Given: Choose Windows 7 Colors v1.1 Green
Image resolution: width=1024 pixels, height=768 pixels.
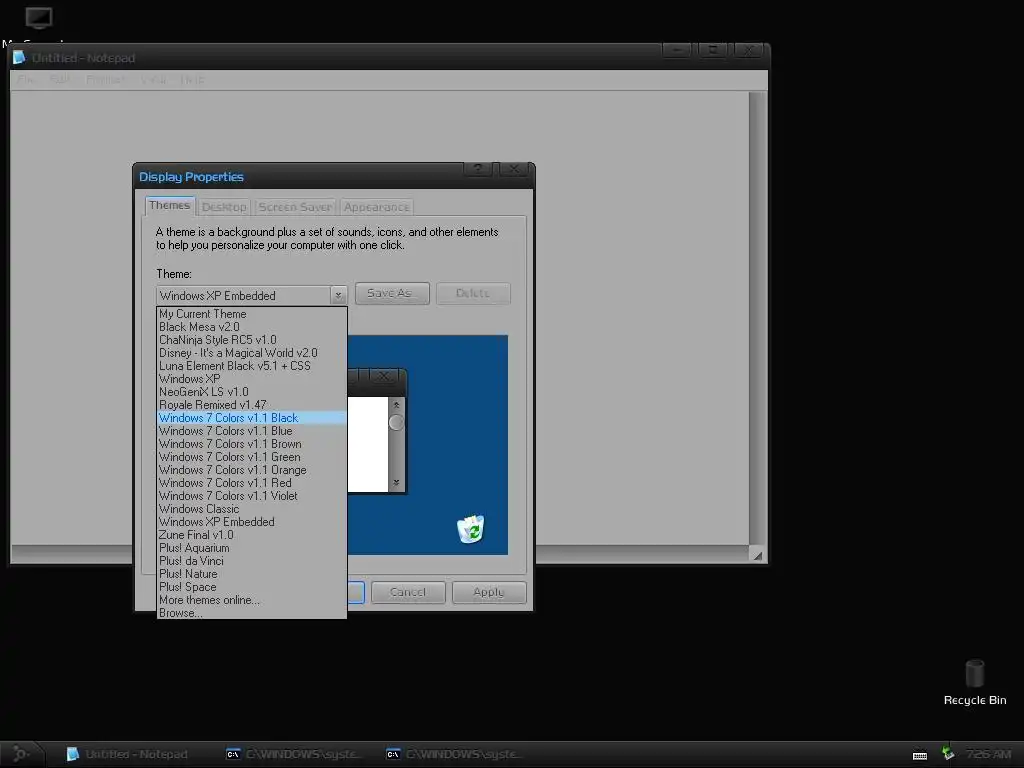Looking at the screenshot, I should pyautogui.click(x=251, y=457).
